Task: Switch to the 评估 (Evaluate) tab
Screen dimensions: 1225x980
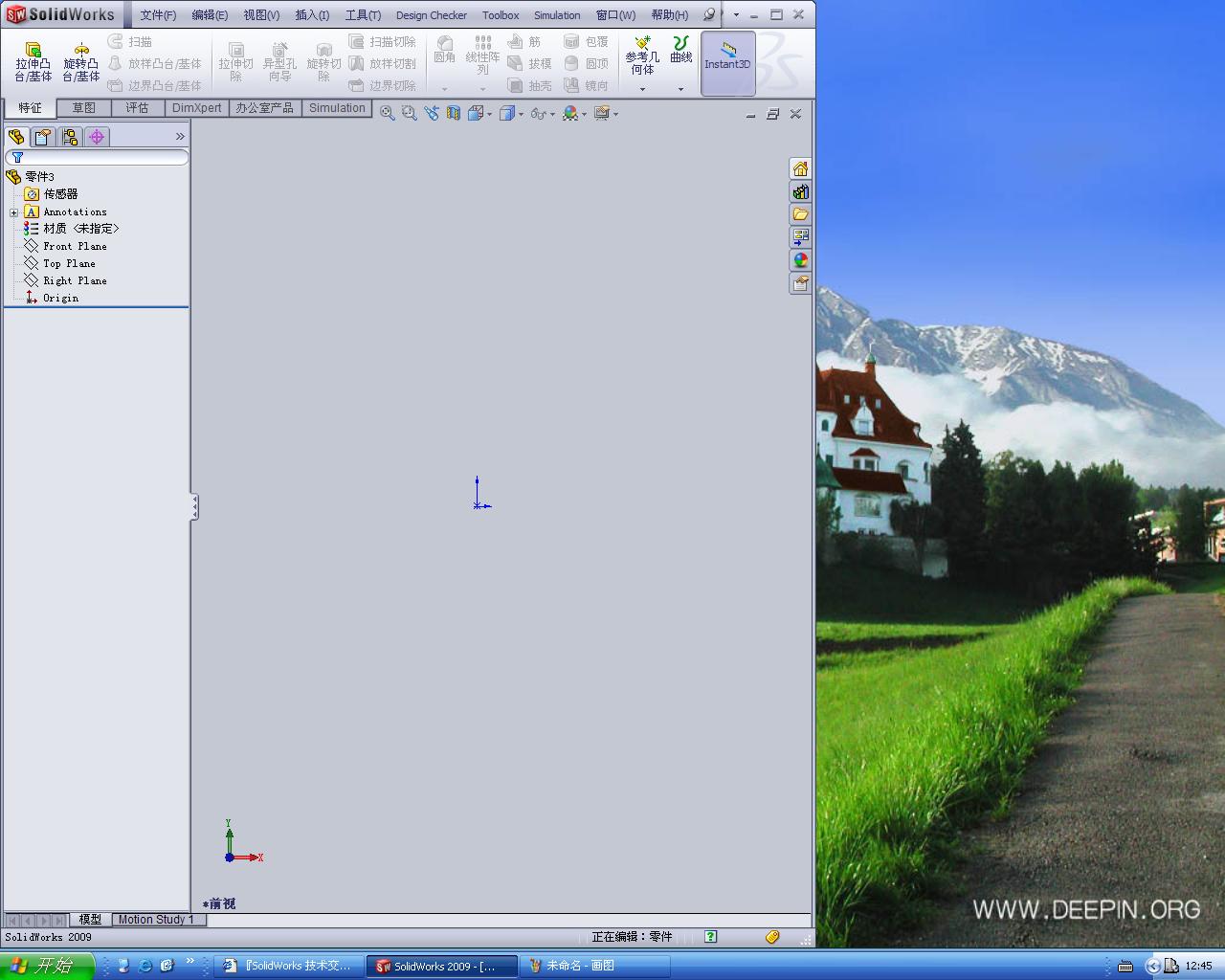Action: click(138, 108)
